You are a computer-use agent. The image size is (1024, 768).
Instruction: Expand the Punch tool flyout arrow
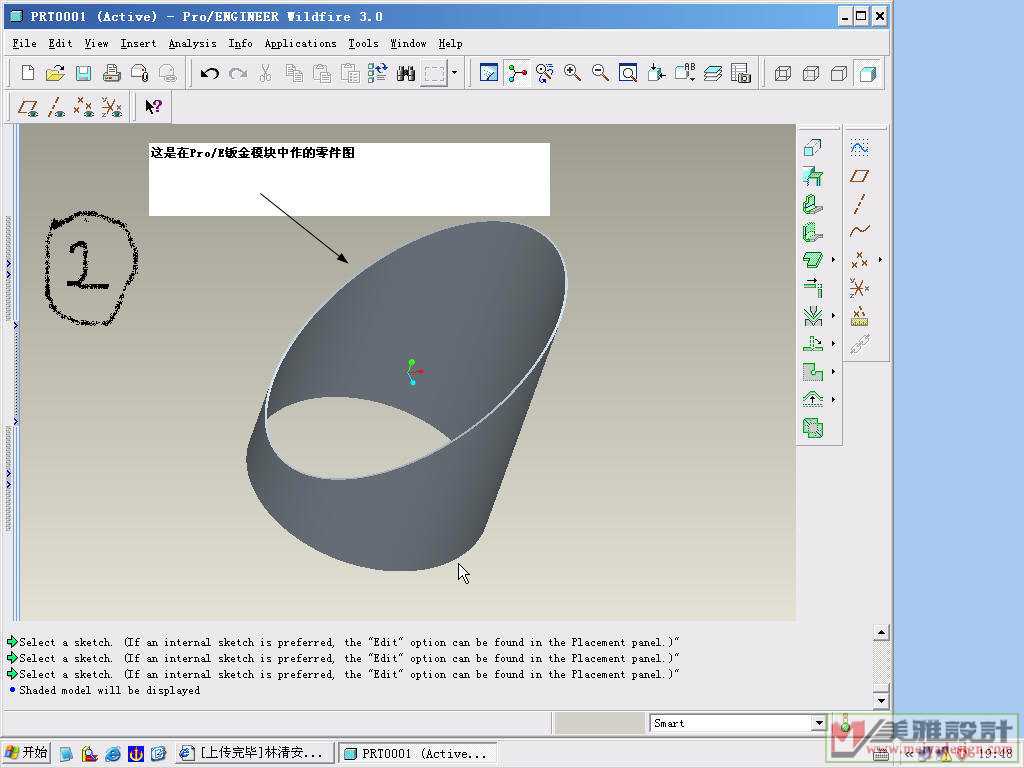(833, 372)
